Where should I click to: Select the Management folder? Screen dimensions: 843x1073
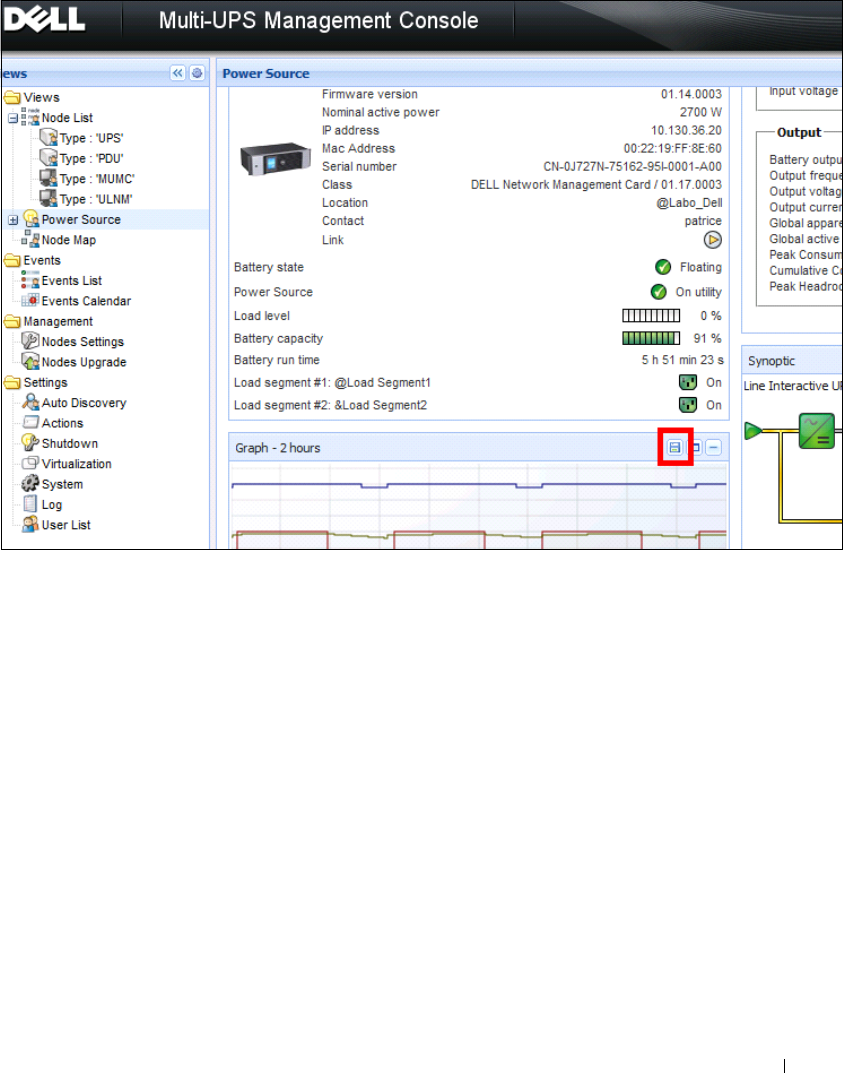coord(58,322)
